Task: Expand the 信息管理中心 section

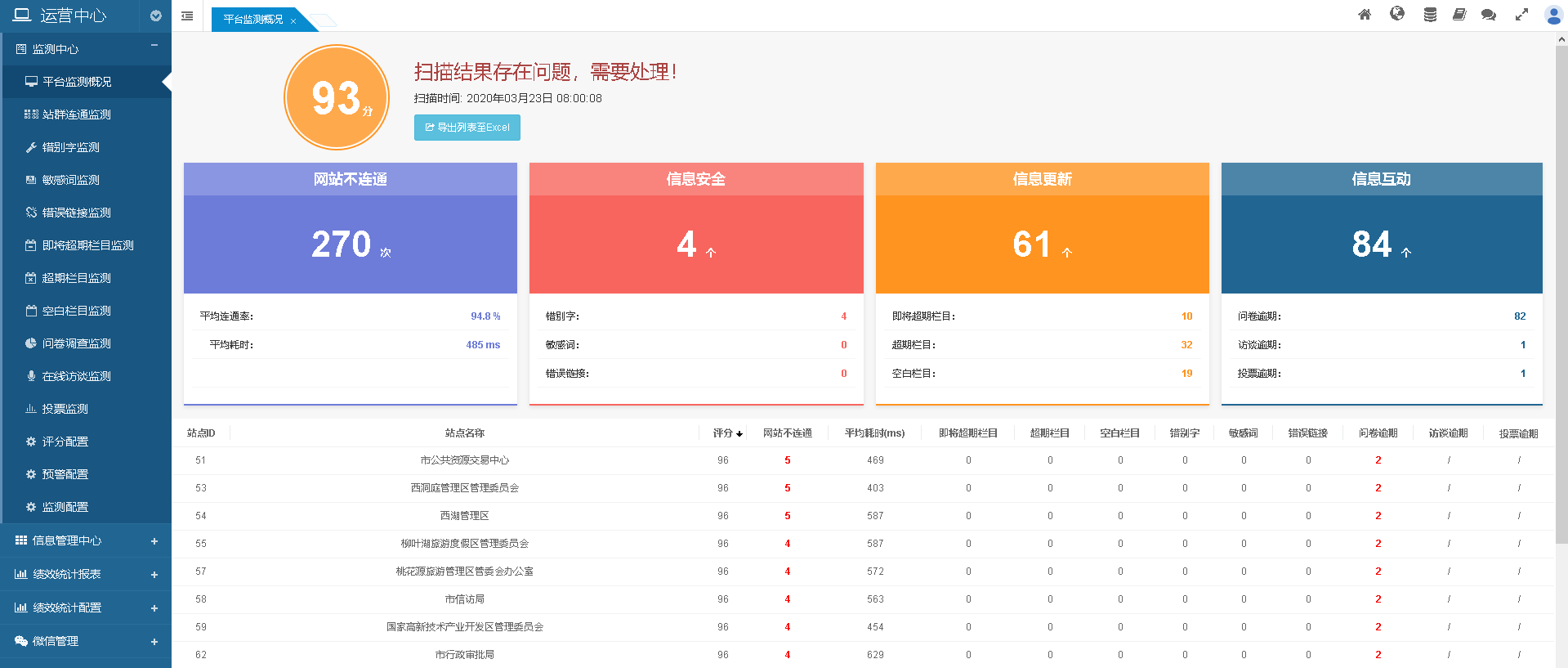Action: point(154,541)
